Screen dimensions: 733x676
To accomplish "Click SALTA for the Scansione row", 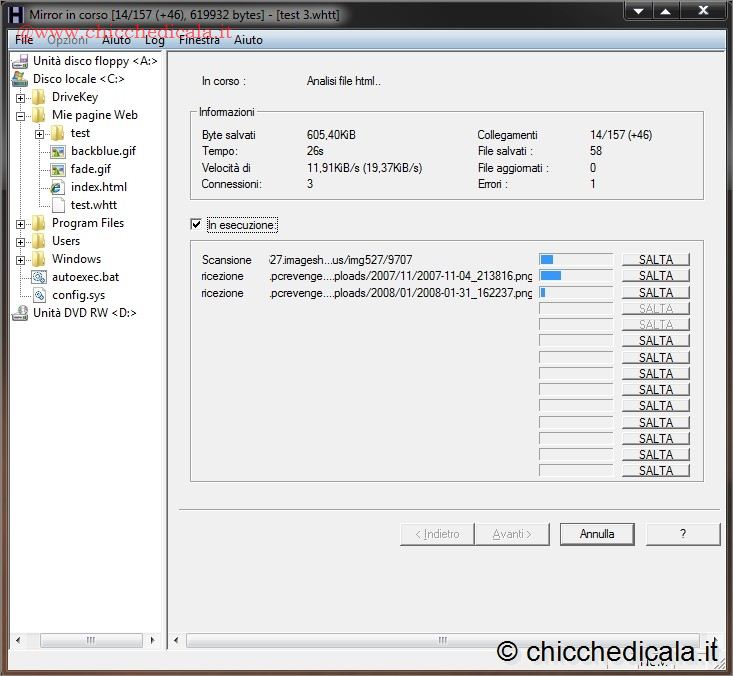I will (x=656, y=260).
